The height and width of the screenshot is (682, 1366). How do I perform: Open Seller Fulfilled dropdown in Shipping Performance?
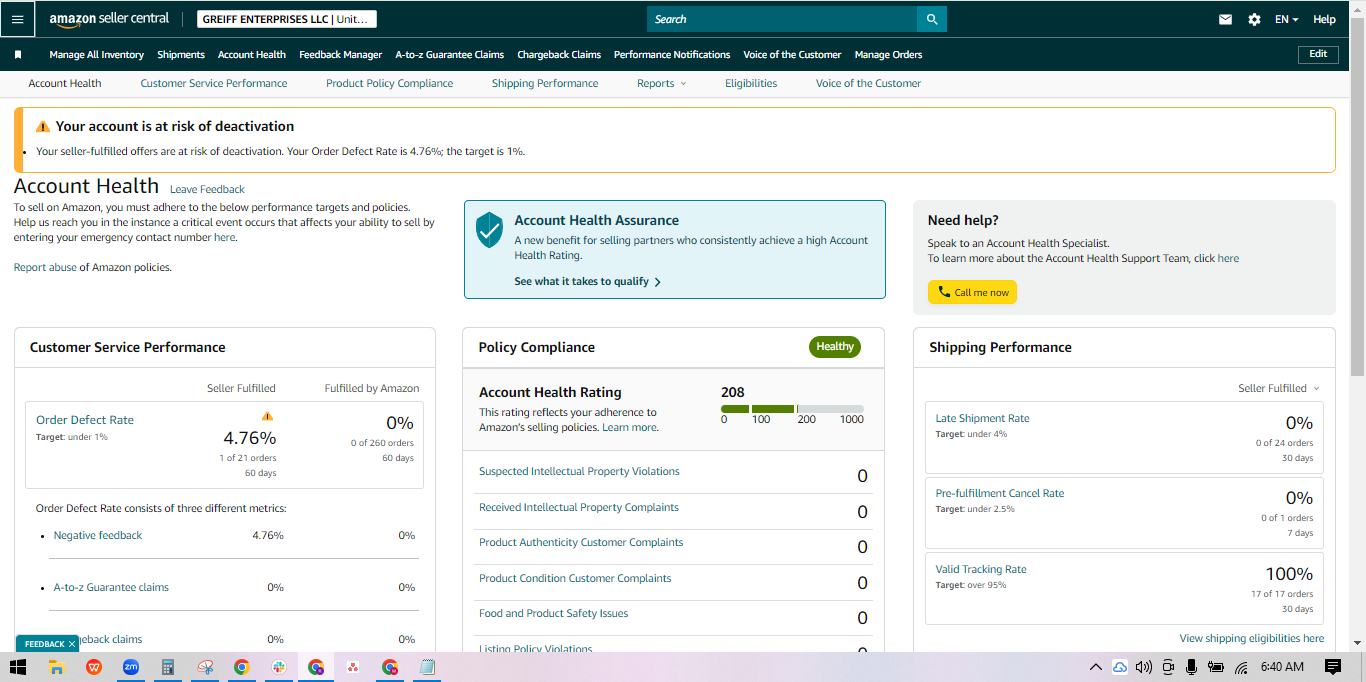coord(1279,388)
